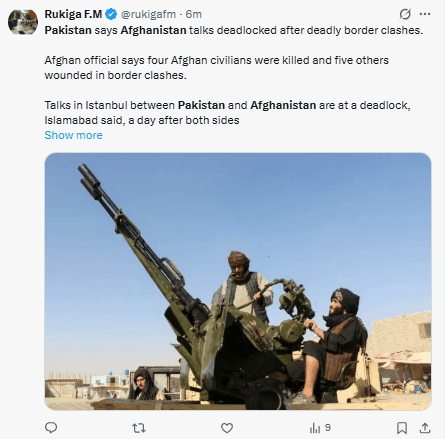The width and height of the screenshot is (445, 439).
Task: Open the attached anti-aircraft gun photo
Action: (x=238, y=281)
